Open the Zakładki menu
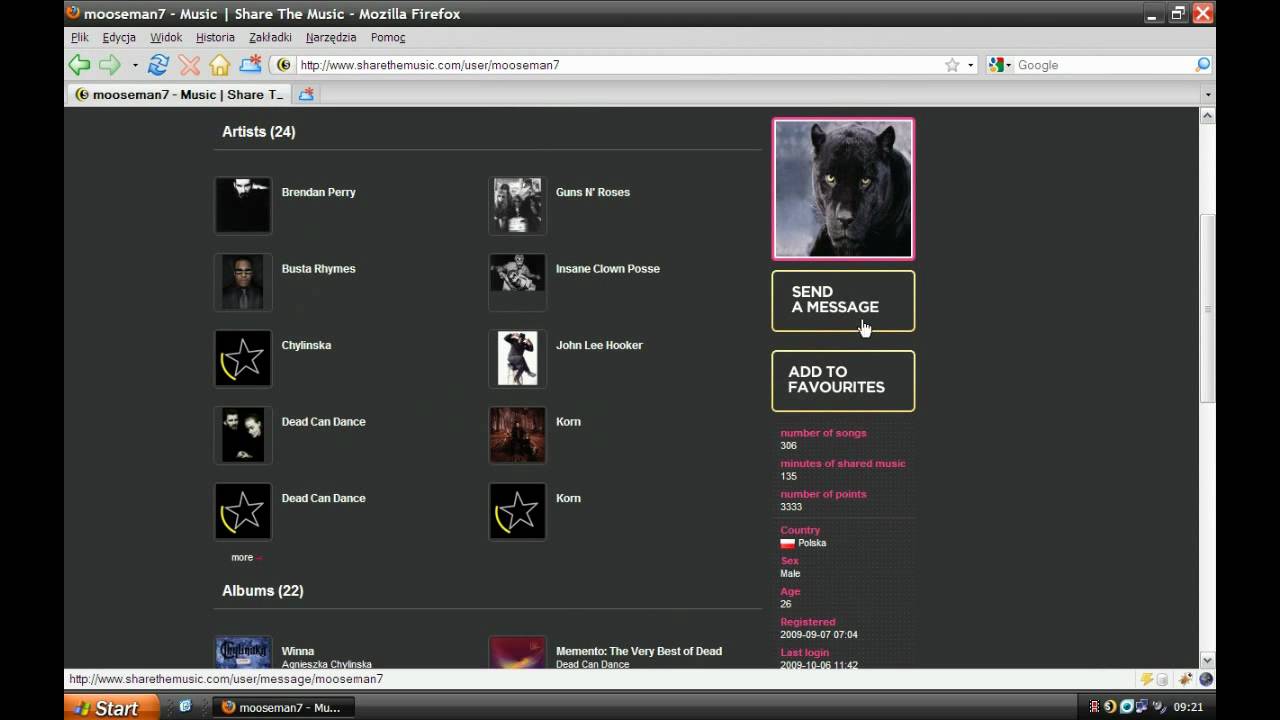 point(270,37)
